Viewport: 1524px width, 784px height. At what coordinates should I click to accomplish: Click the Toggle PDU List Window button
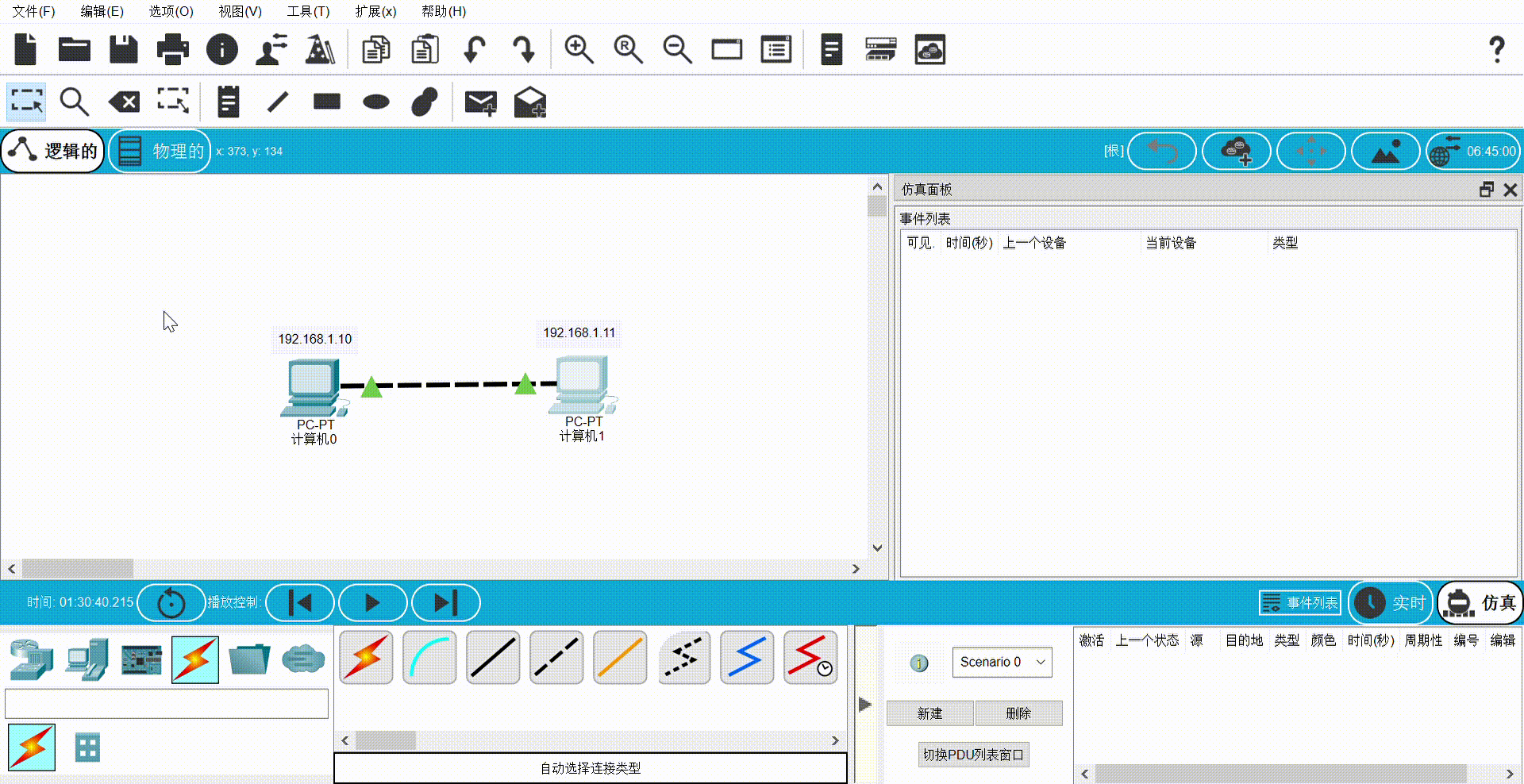click(973, 755)
